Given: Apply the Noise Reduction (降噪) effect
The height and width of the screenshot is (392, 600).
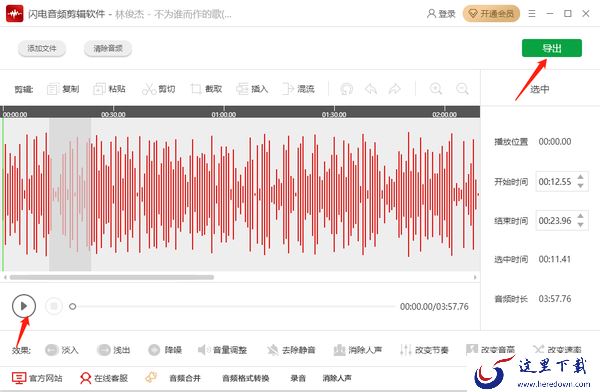Looking at the screenshot, I should tap(165, 350).
